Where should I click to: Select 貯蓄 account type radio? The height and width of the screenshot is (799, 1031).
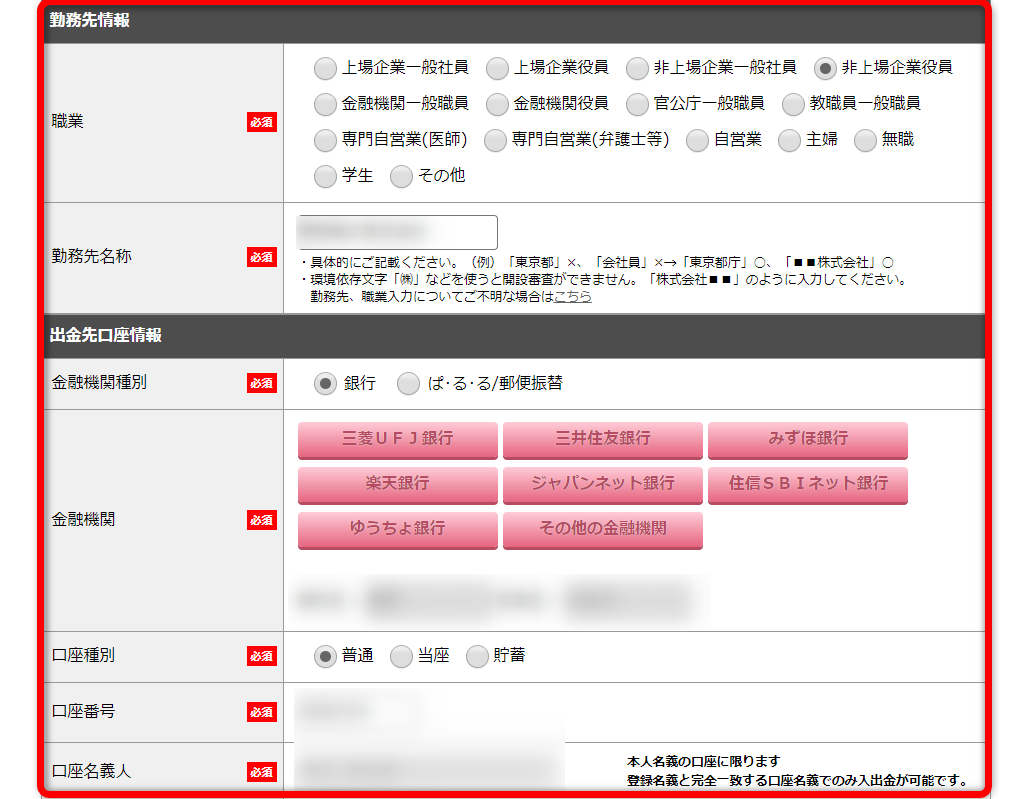pos(477,656)
